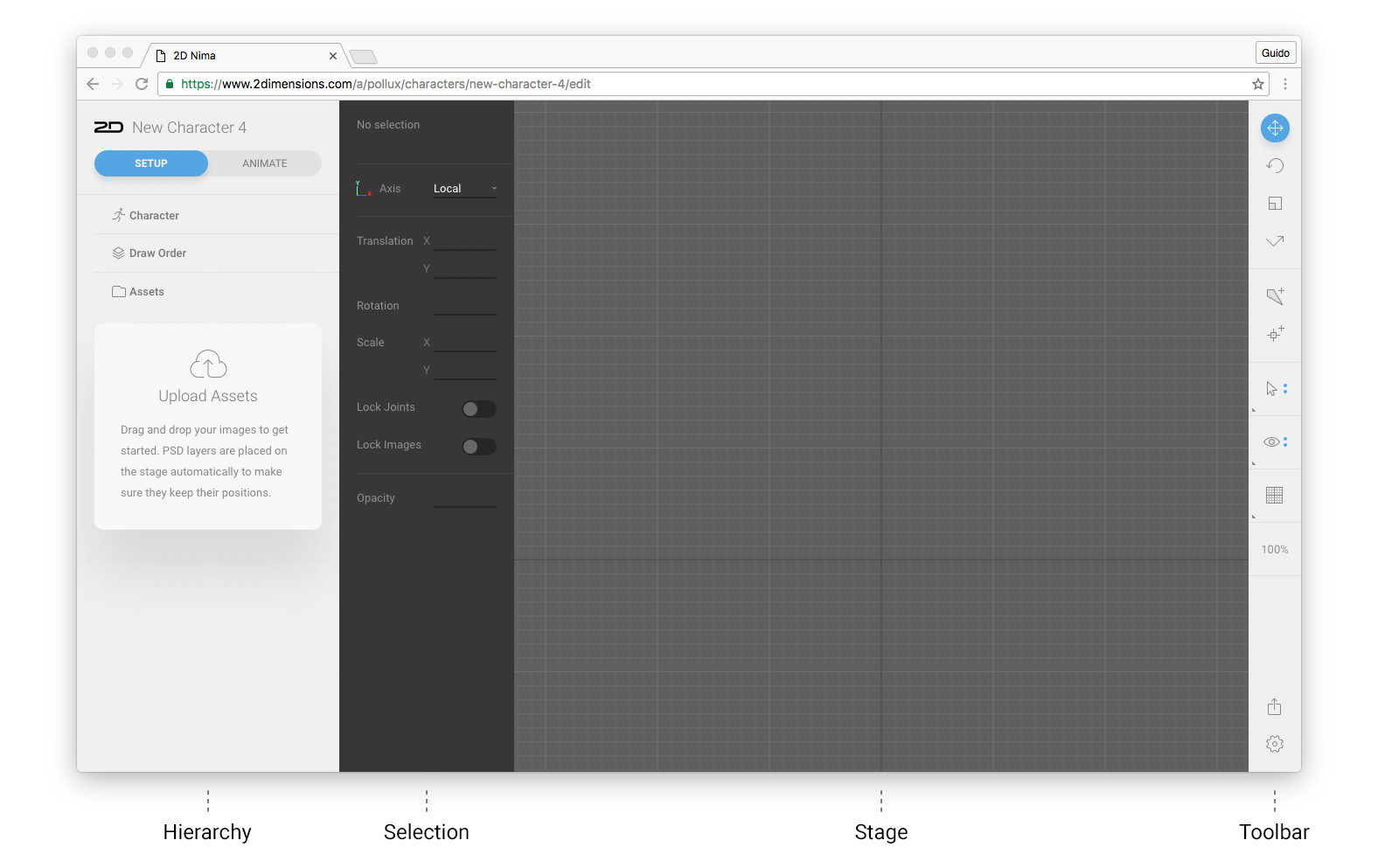The height and width of the screenshot is (868, 1378).
Task: Click the Scale X field
Action: click(x=465, y=343)
